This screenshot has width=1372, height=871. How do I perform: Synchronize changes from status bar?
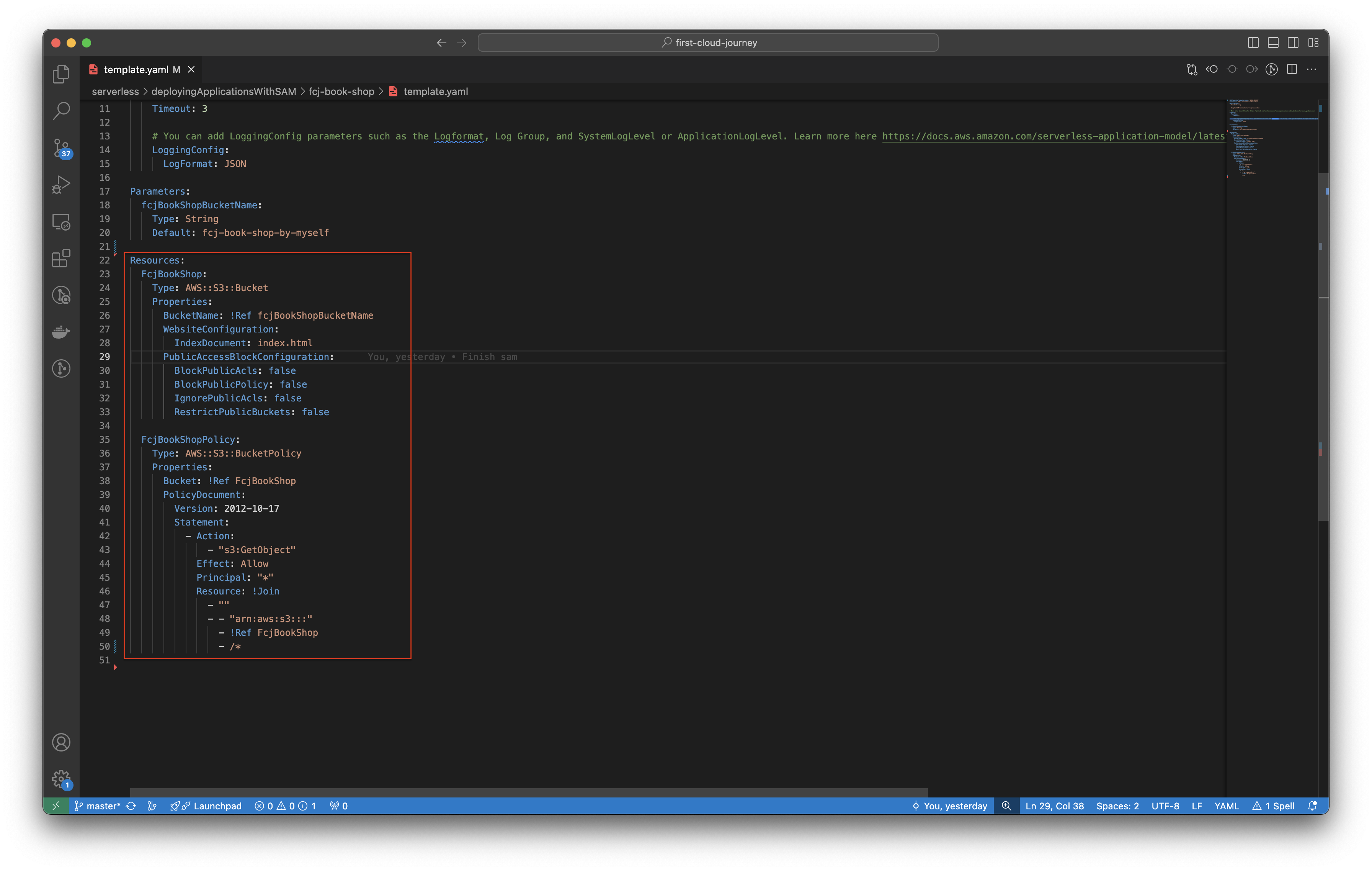(x=131, y=806)
